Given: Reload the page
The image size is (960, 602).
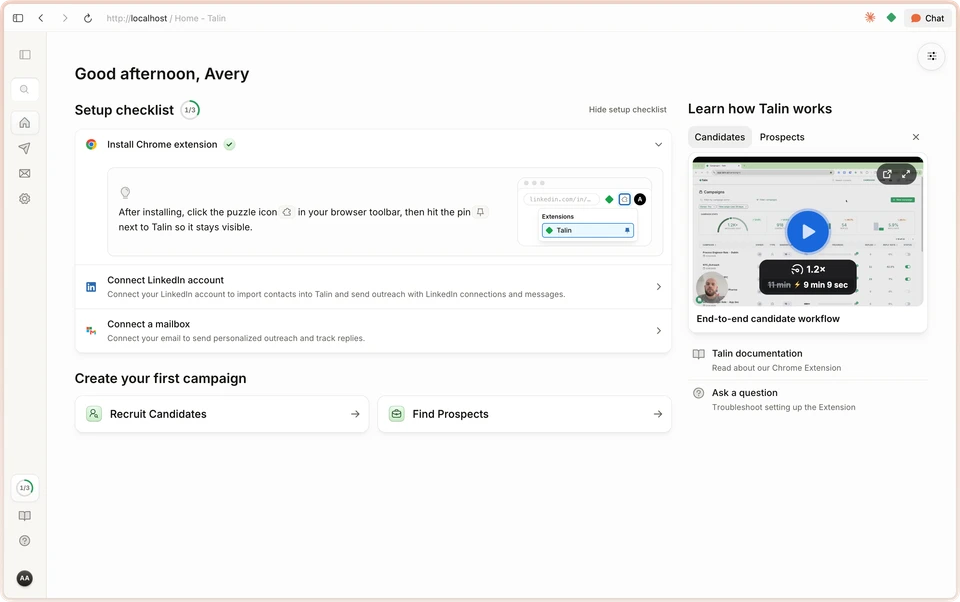Looking at the screenshot, I should click(88, 18).
